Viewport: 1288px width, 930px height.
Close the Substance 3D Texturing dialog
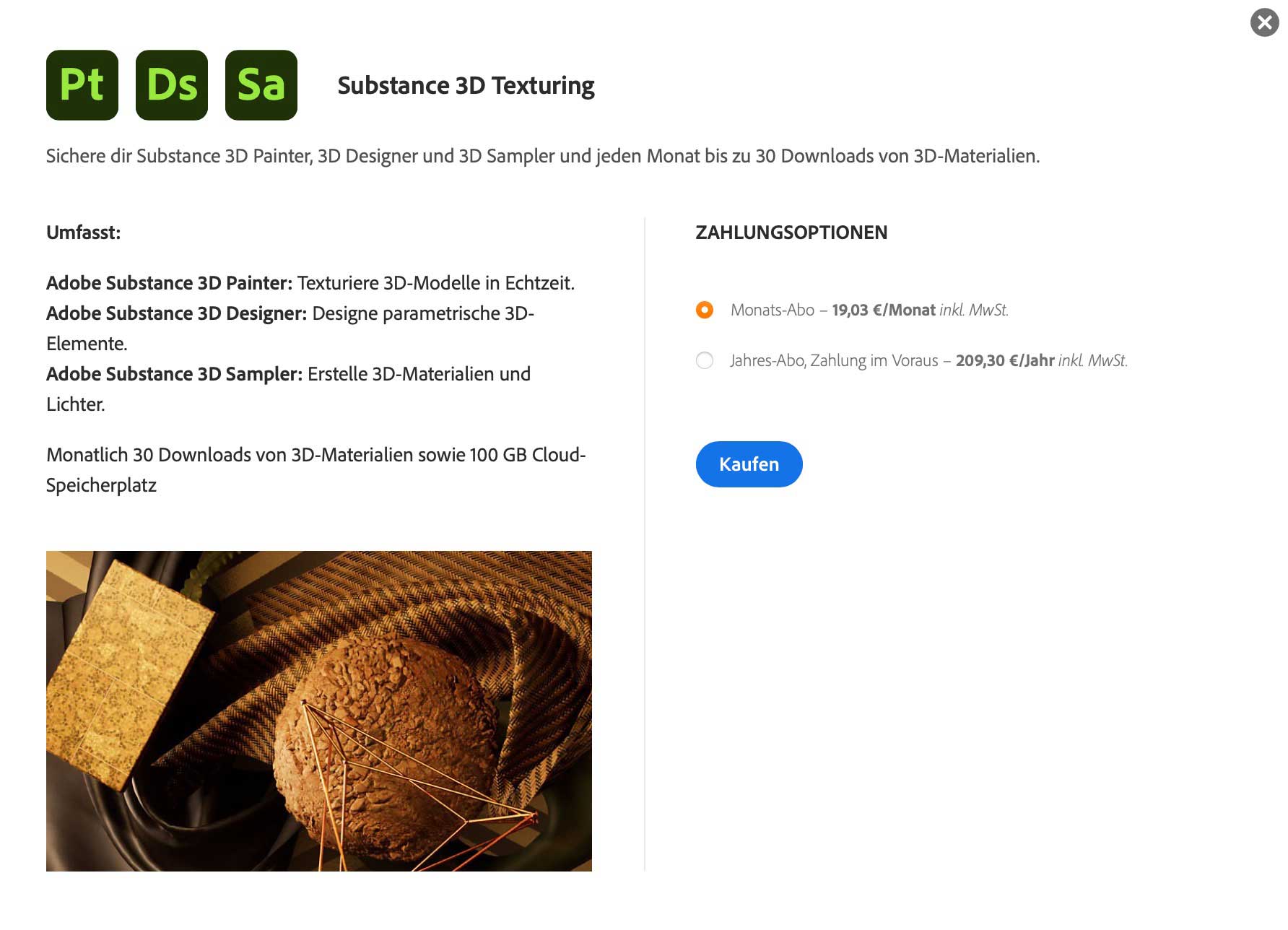pyautogui.click(x=1264, y=22)
